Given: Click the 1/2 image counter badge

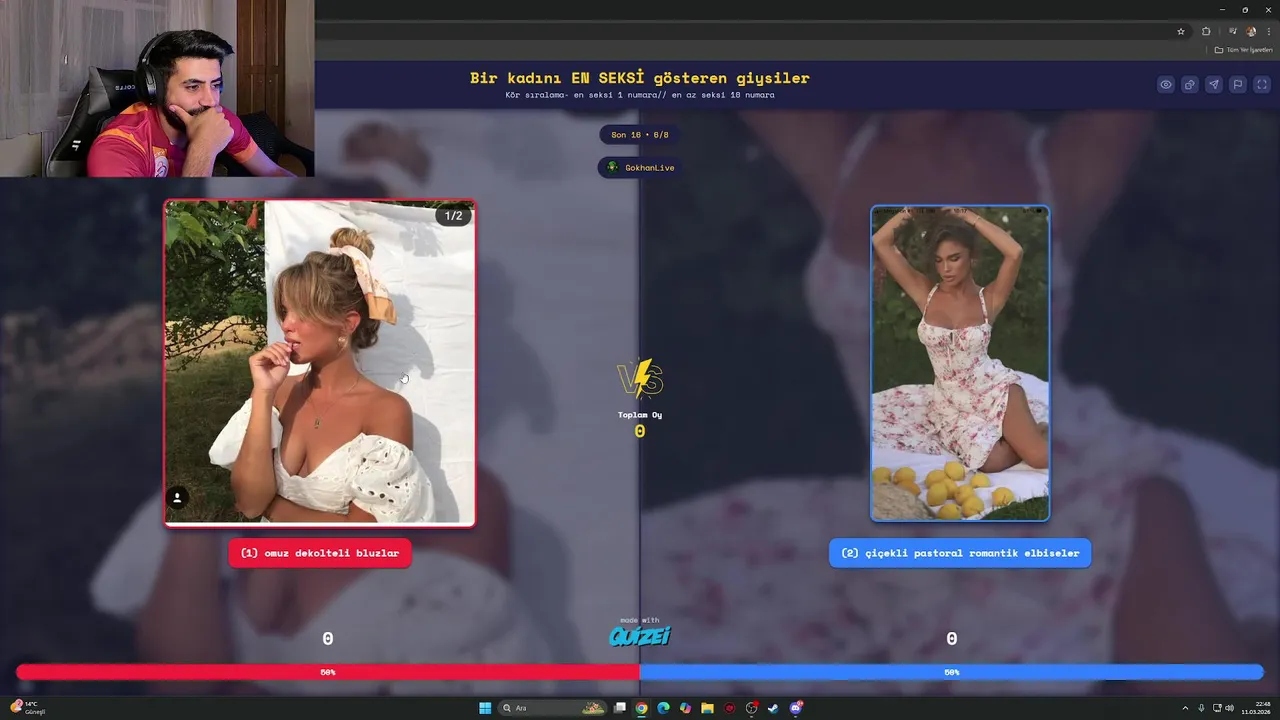Looking at the screenshot, I should (453, 216).
